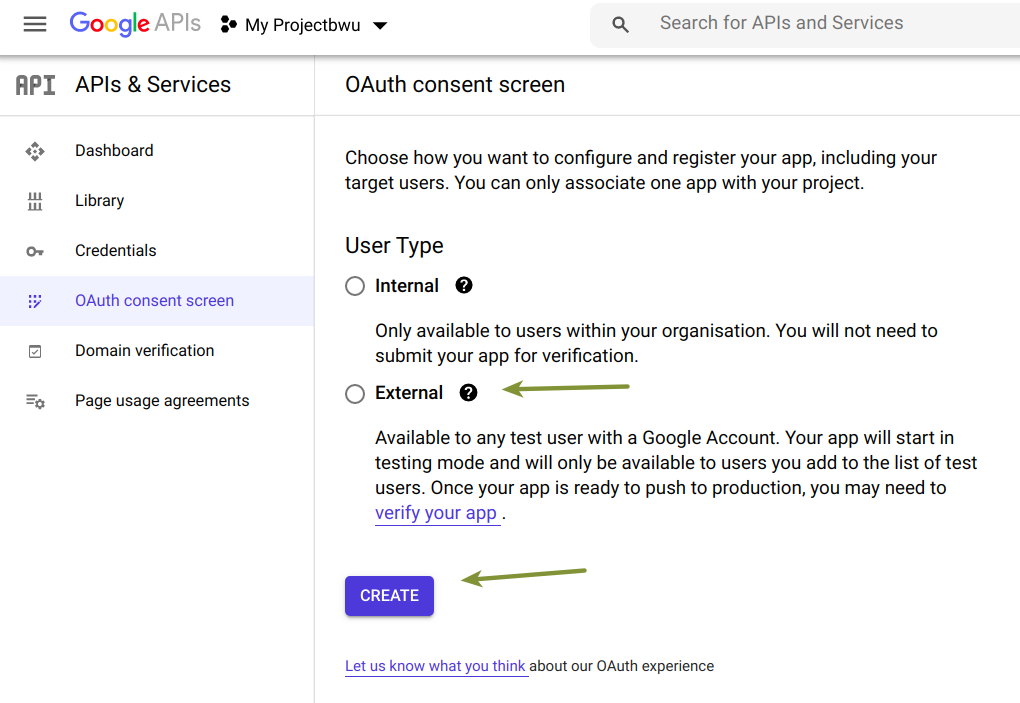Select the Internal user type radio button

tap(355, 286)
